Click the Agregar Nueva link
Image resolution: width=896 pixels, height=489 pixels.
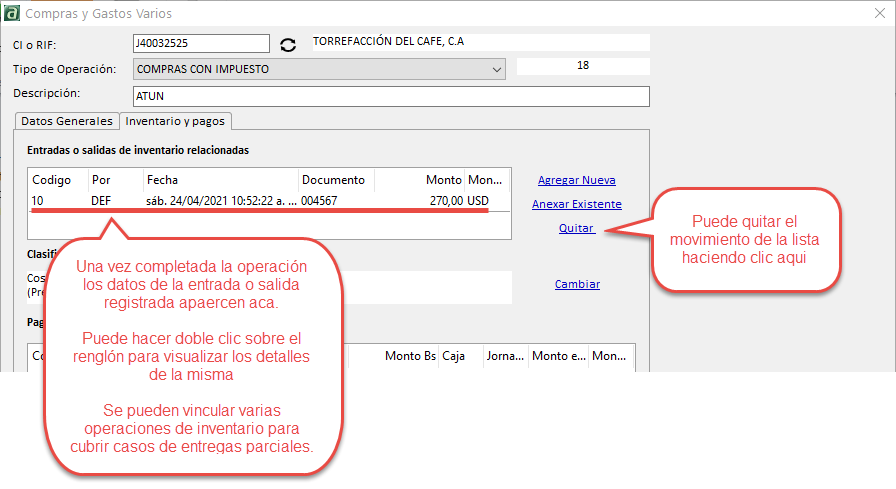(576, 180)
